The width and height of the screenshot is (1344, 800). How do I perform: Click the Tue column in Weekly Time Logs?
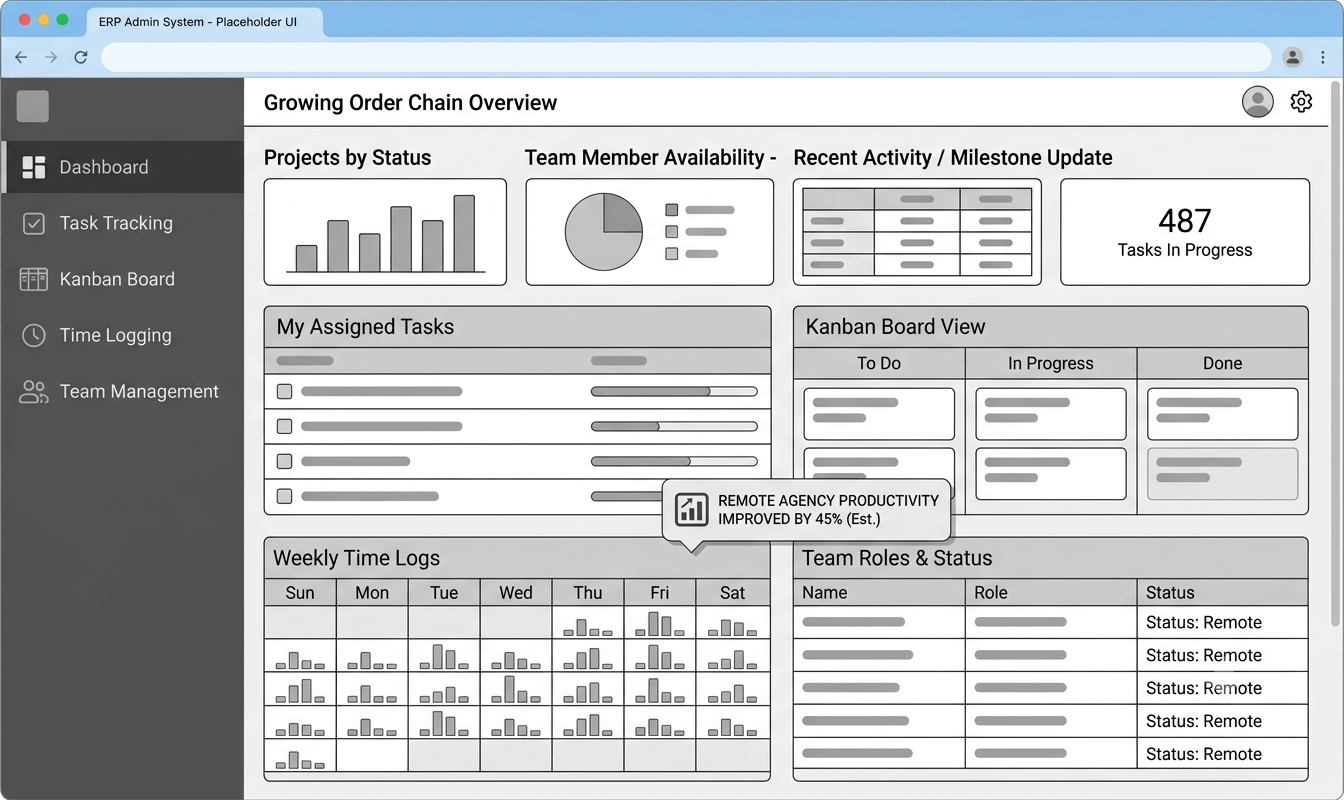444,592
